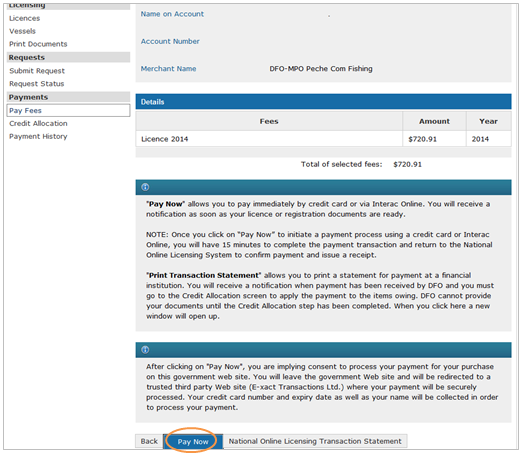Click the total value '$720.91' below table
Screen dimensions: 520x455
(x=407, y=164)
